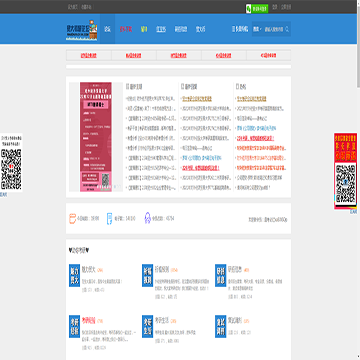360x360 pixels.
Task: Open the yellow-colored item in blue navigation bar
Action: click(x=144, y=29)
